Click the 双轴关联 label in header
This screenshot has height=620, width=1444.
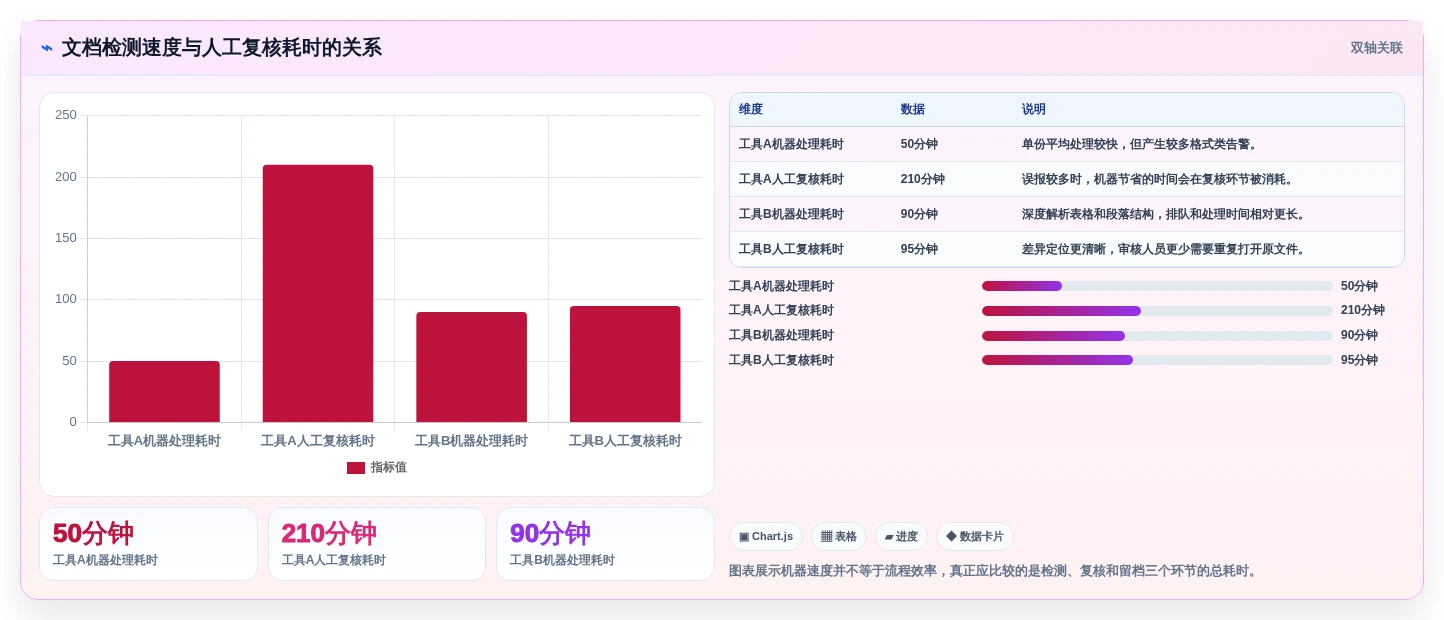pyautogui.click(x=1376, y=48)
